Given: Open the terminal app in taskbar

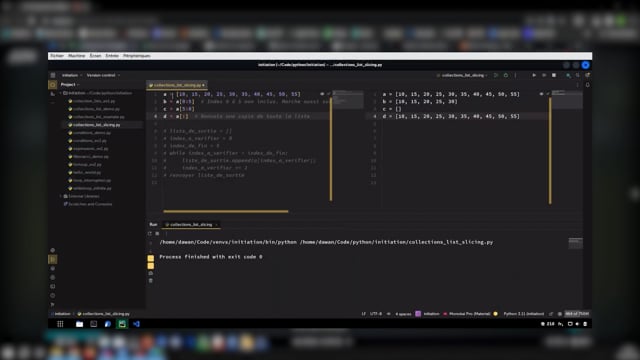Looking at the screenshot, I should 93,324.
